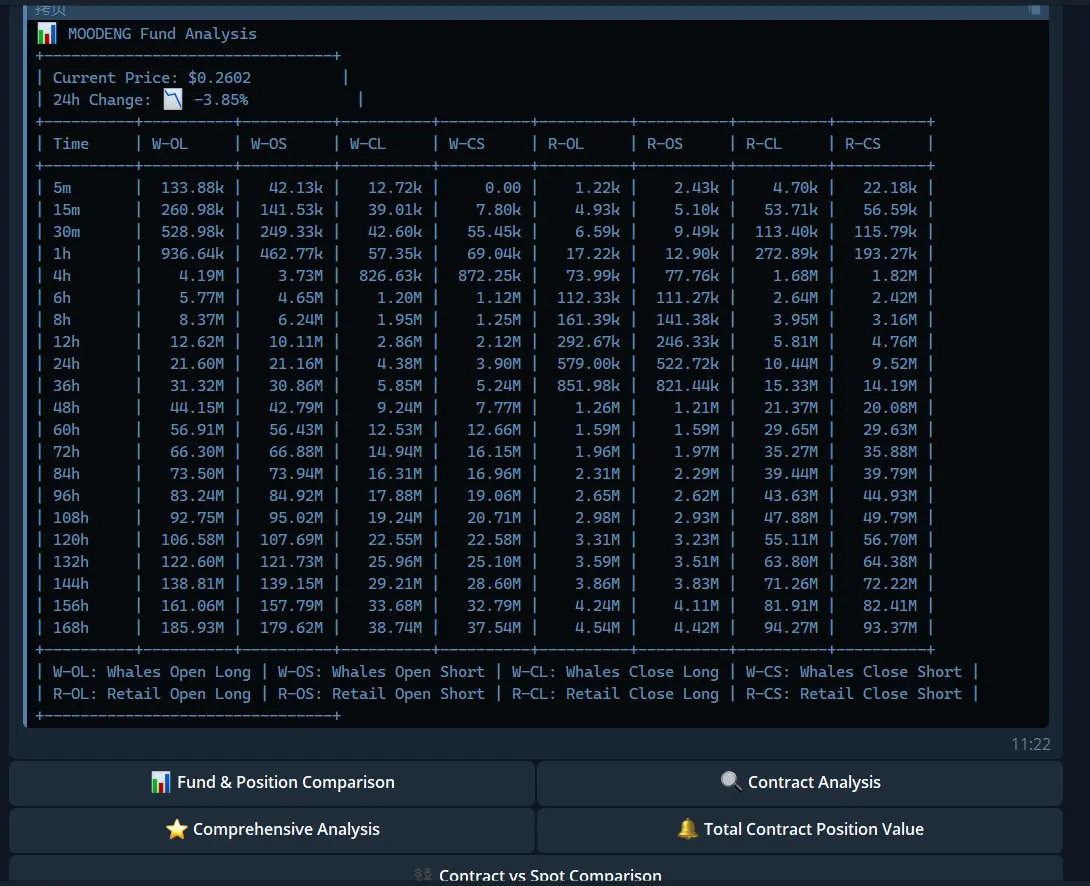
Task: Click the Time column header
Action: pyautogui.click(x=71, y=143)
